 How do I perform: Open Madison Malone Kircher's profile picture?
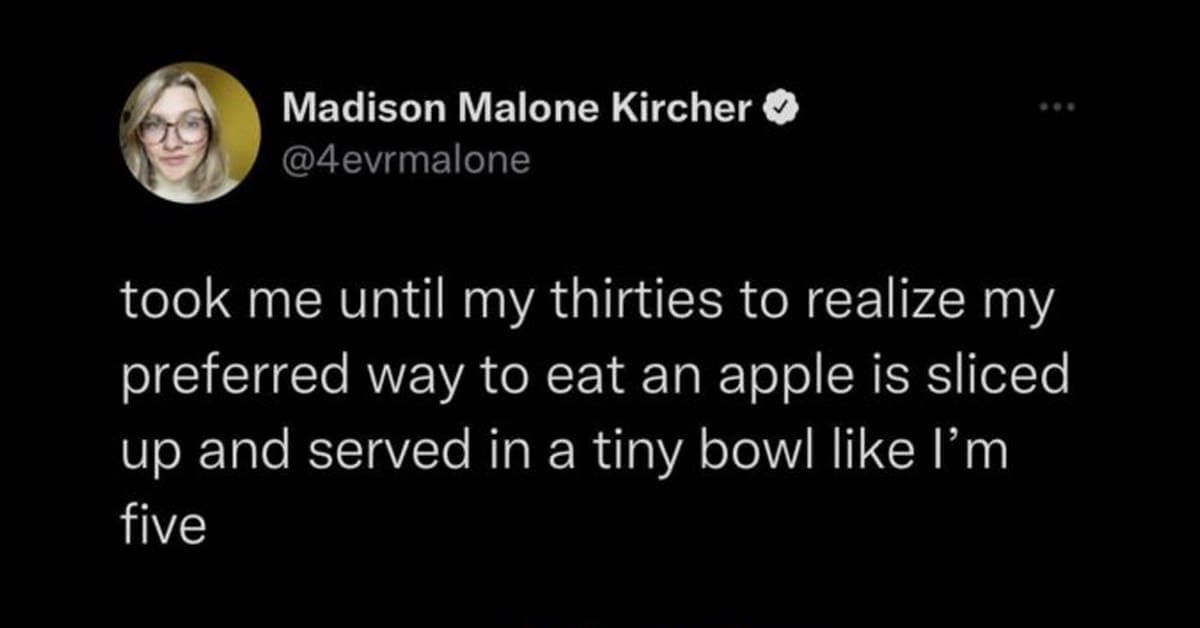pyautogui.click(x=191, y=134)
